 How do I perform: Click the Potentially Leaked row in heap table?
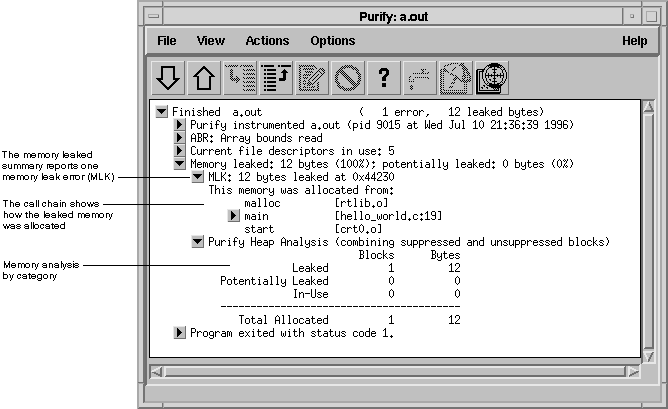pyautogui.click(x=340, y=281)
